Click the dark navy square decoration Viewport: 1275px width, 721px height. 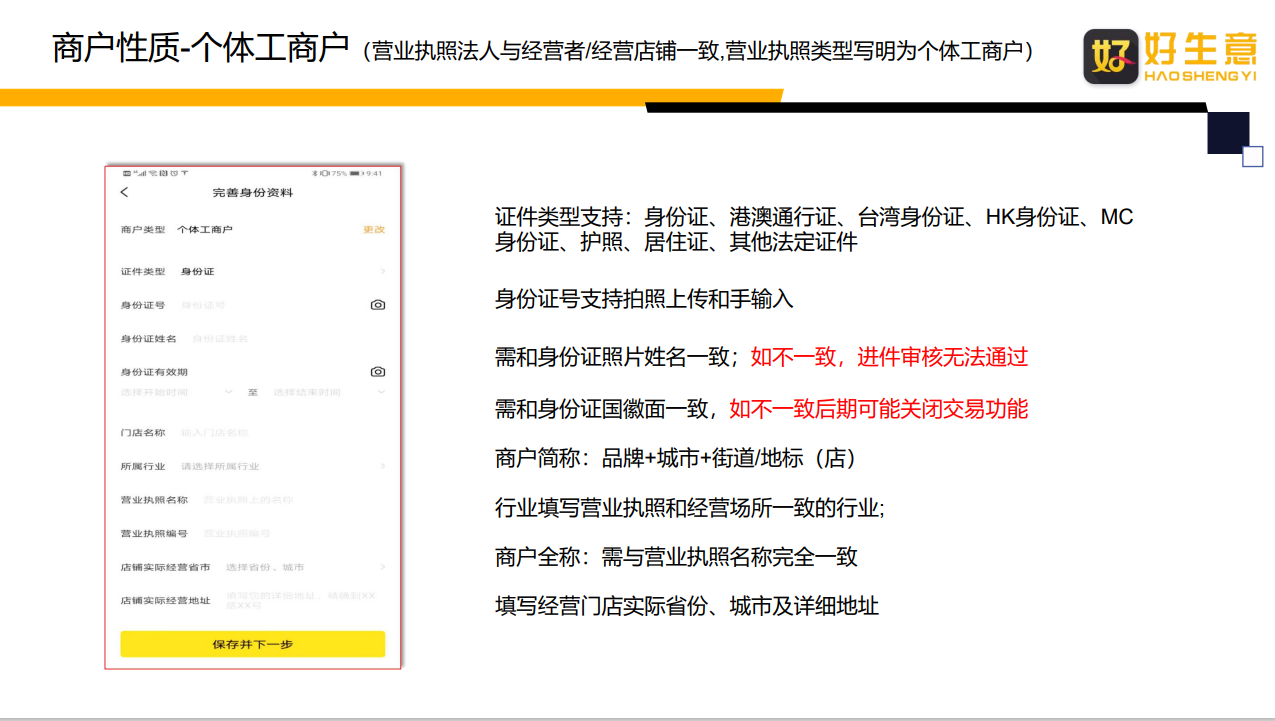pyautogui.click(x=1227, y=132)
